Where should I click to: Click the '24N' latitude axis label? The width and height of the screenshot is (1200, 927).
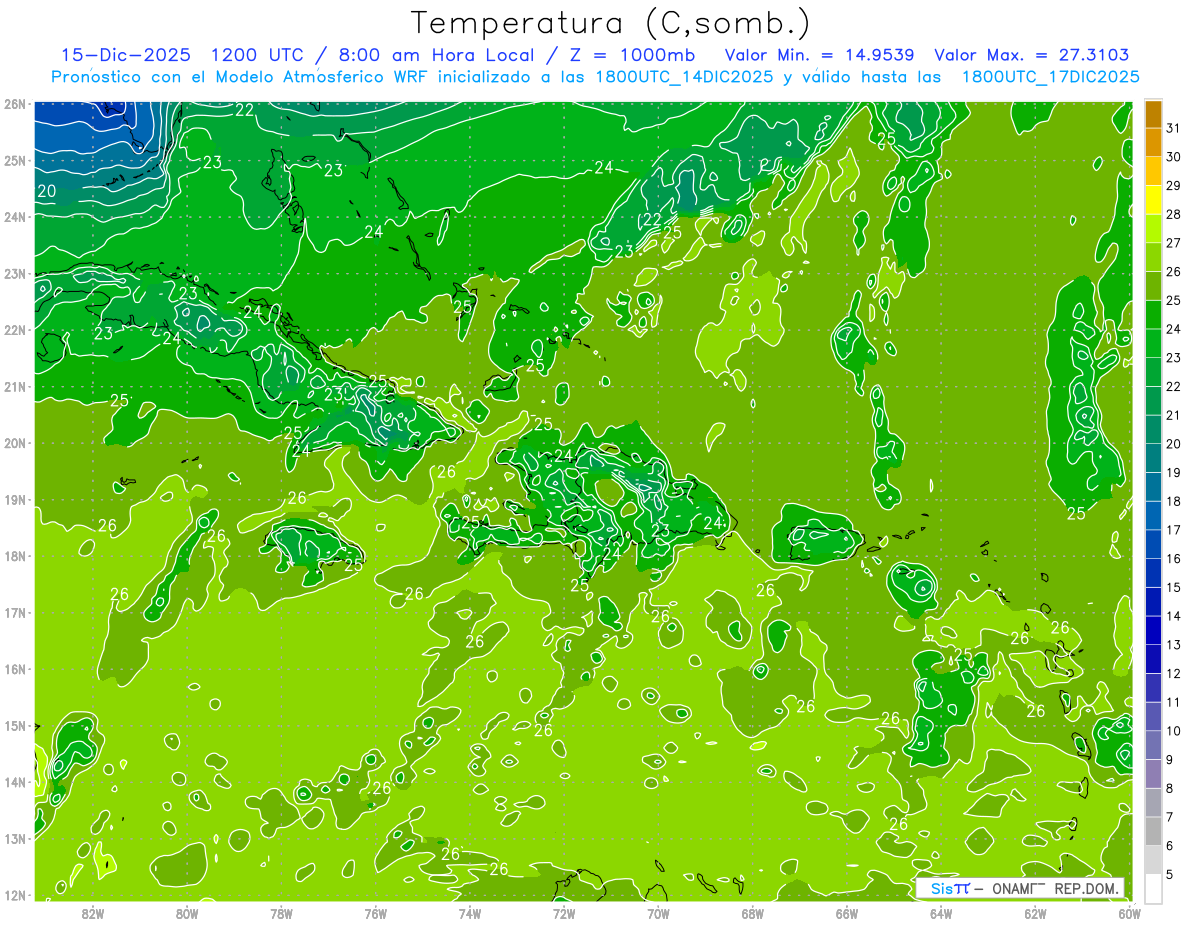(15, 217)
